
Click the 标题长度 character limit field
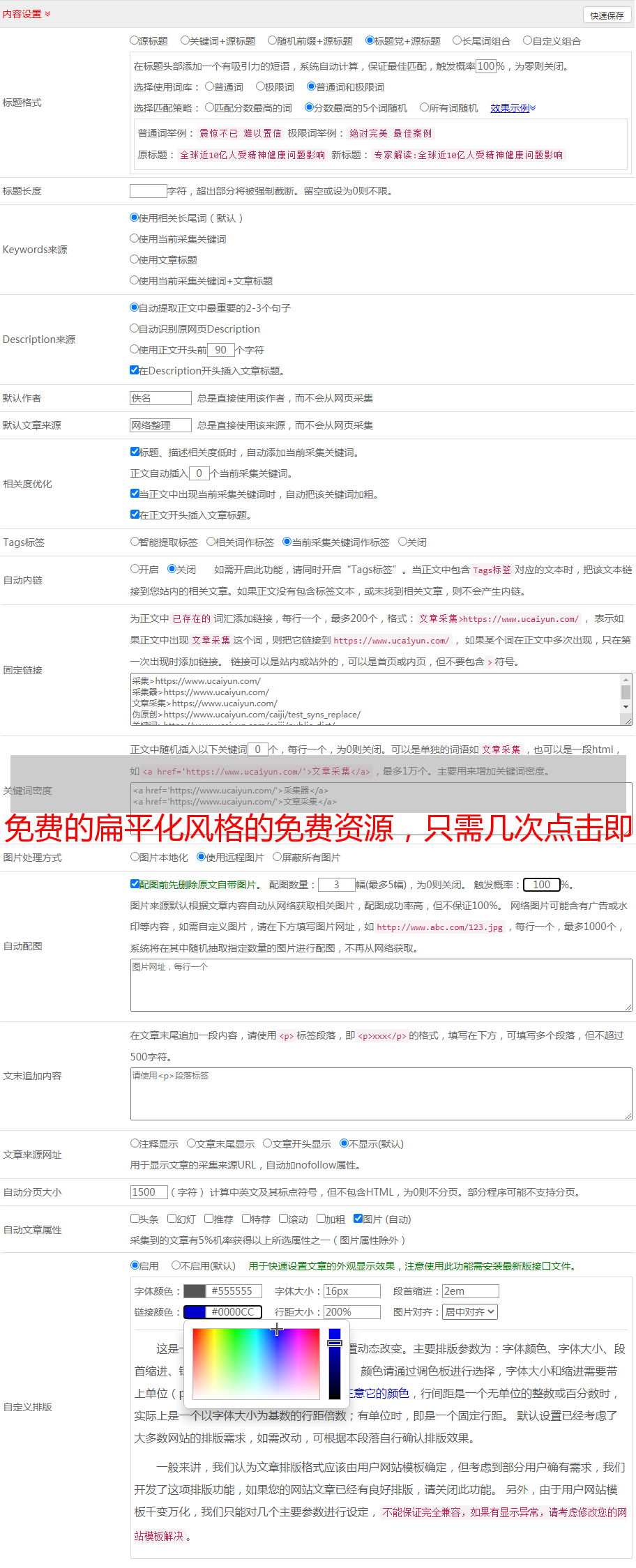(149, 191)
